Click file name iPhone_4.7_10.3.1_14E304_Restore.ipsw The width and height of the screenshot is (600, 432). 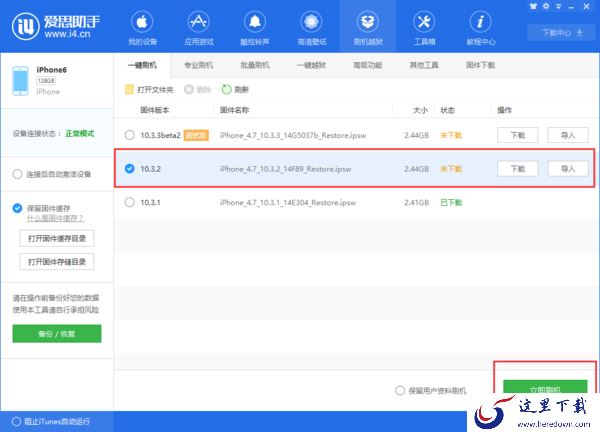(288, 202)
